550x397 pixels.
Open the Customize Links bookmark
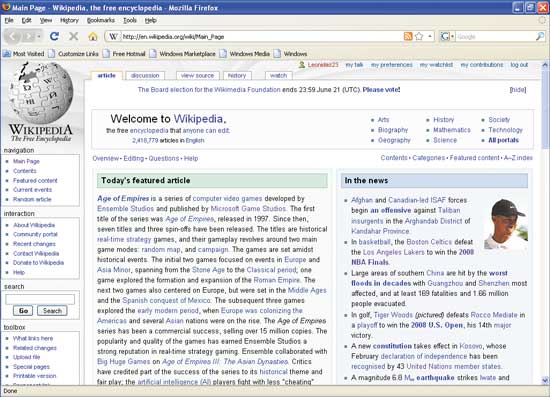[x=73, y=54]
